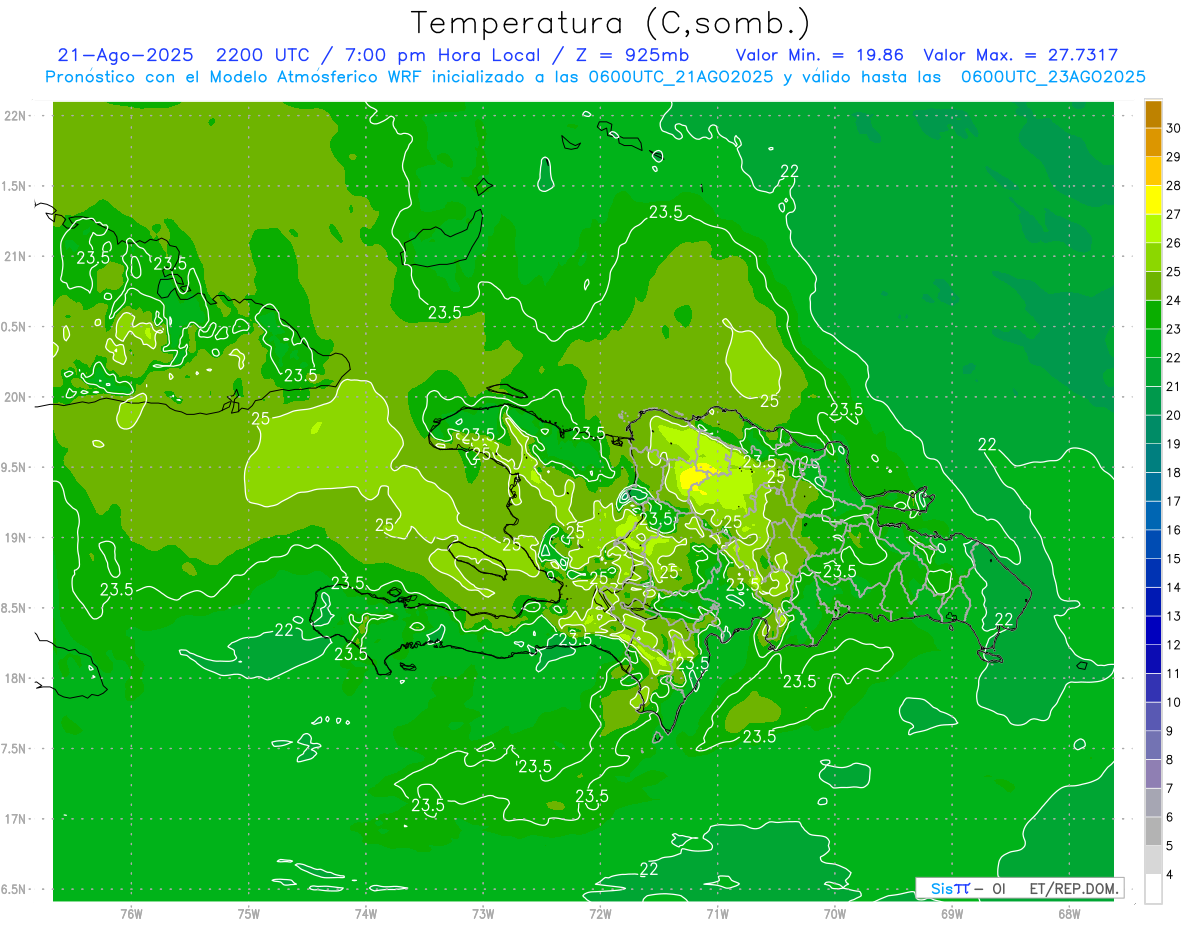Click the latitude axis label "17N"

click(14, 819)
